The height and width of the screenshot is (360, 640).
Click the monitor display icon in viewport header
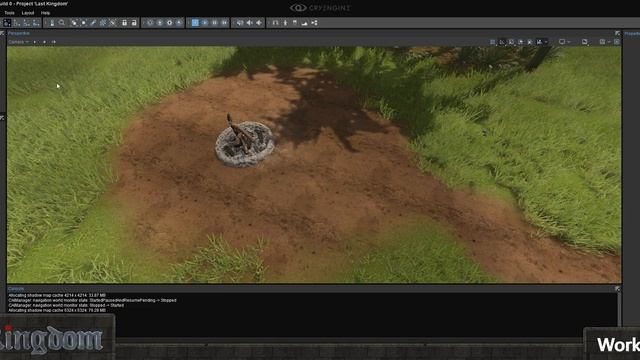click(562, 42)
